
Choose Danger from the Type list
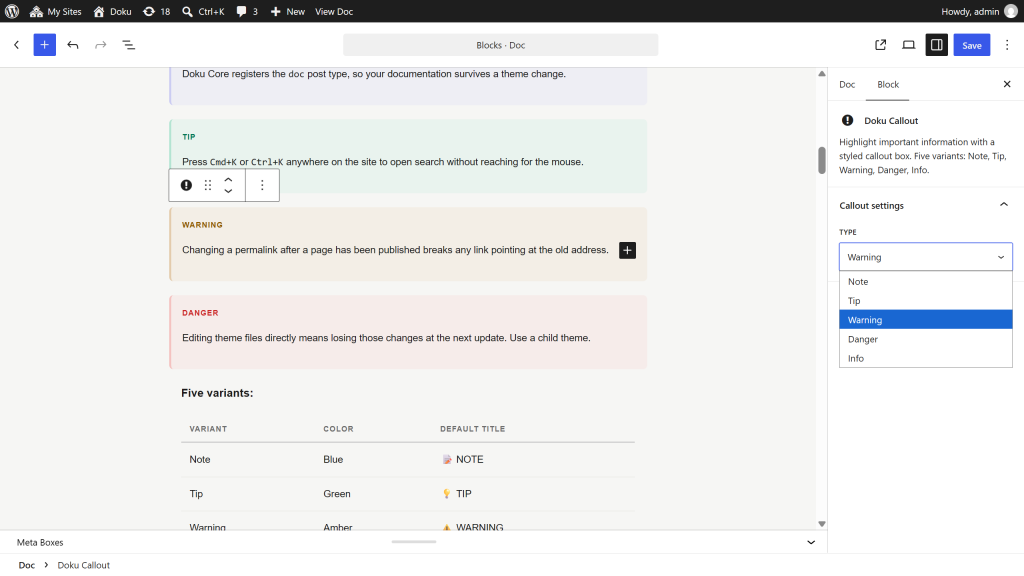coord(925,339)
